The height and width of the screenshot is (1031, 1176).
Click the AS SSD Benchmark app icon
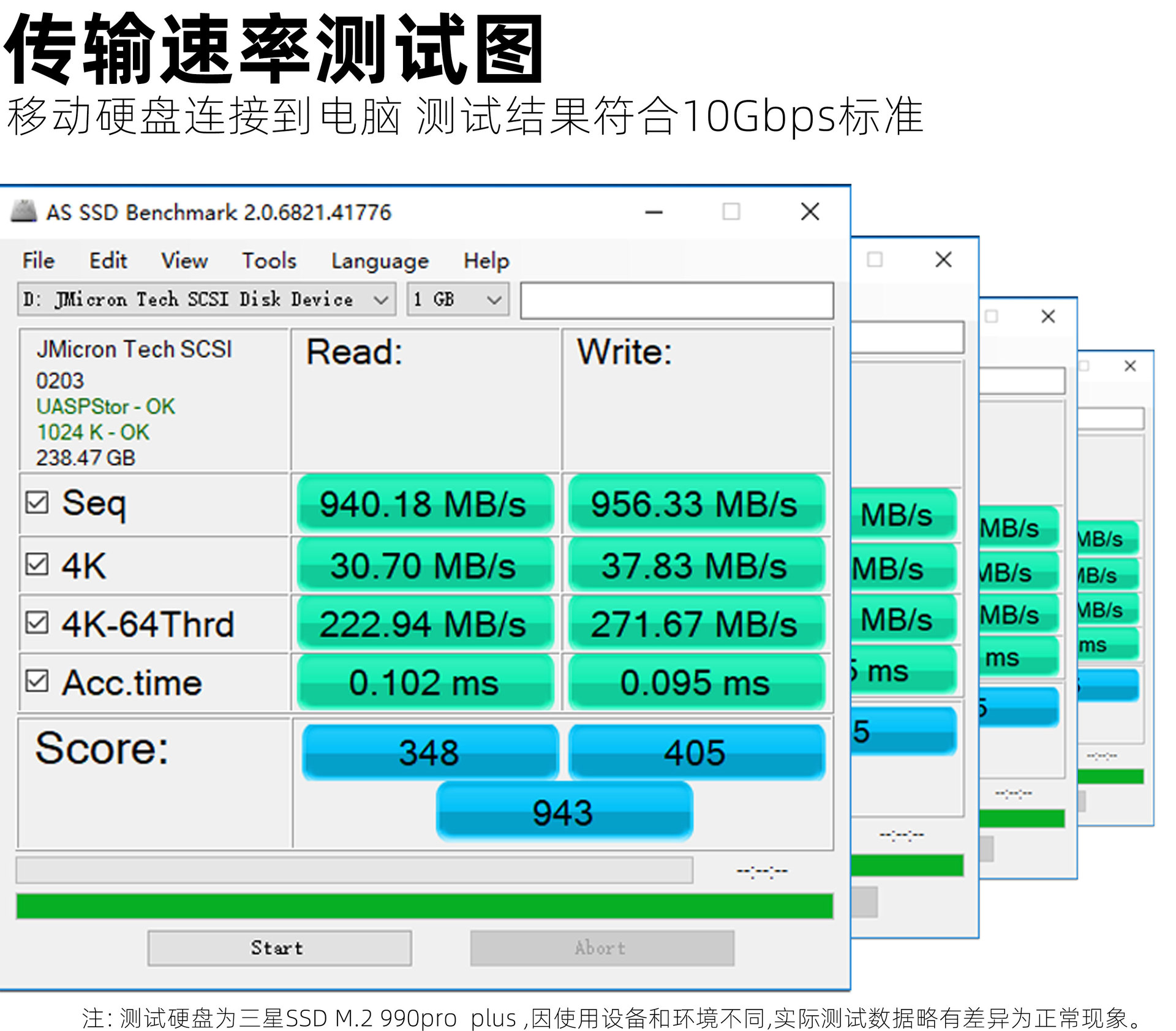pos(24,211)
